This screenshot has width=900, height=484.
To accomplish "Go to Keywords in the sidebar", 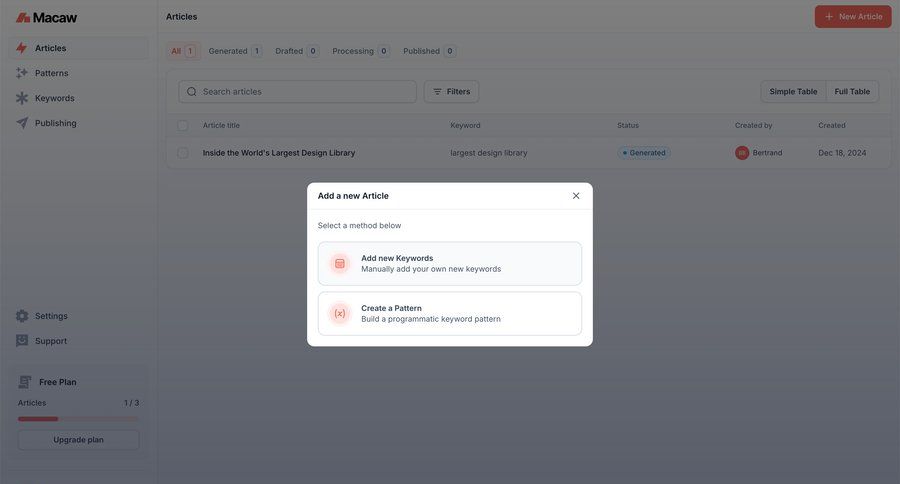I will click(79, 98).
